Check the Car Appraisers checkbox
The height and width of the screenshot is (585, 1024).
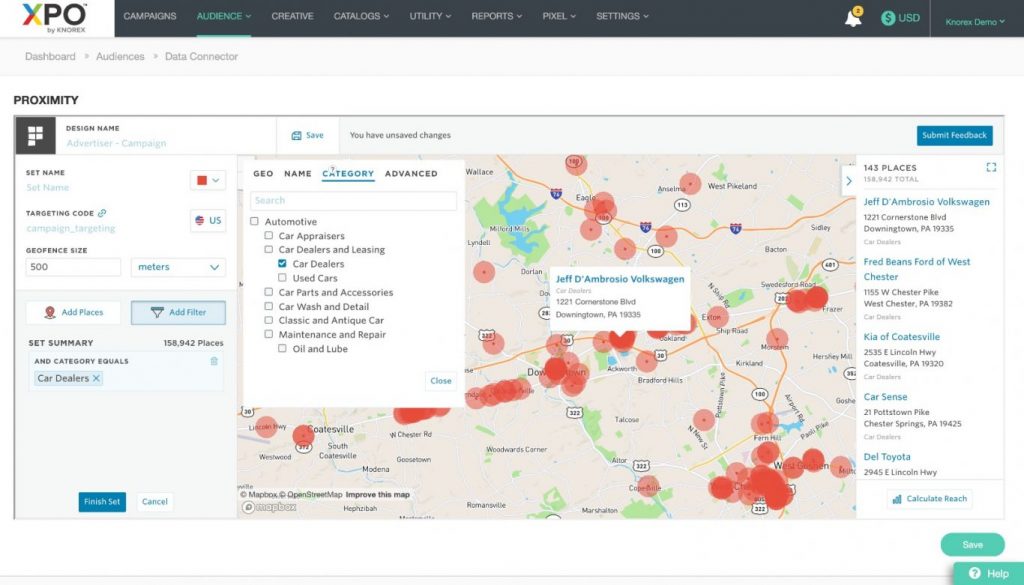[x=268, y=235]
